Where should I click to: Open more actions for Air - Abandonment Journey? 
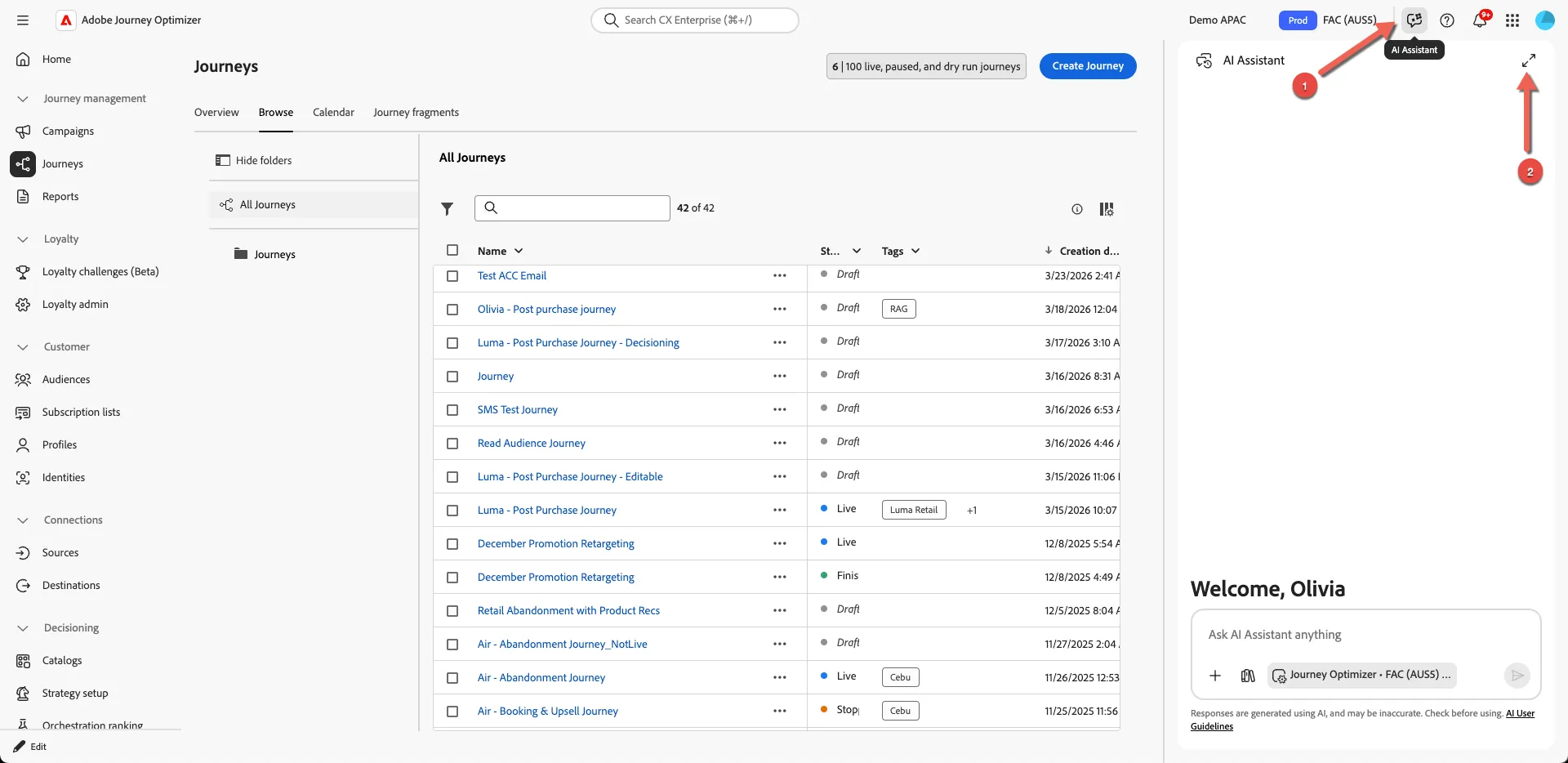780,678
